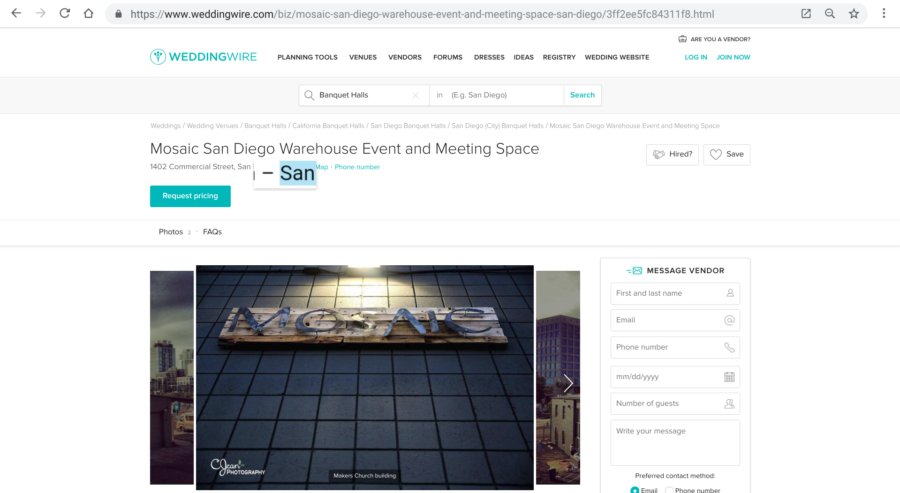Click the mm/dd/yyyy date field

click(675, 377)
